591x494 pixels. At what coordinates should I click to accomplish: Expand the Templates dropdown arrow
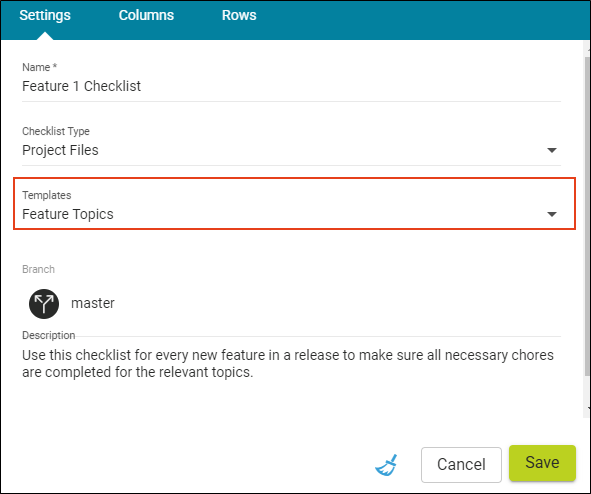pyautogui.click(x=552, y=214)
